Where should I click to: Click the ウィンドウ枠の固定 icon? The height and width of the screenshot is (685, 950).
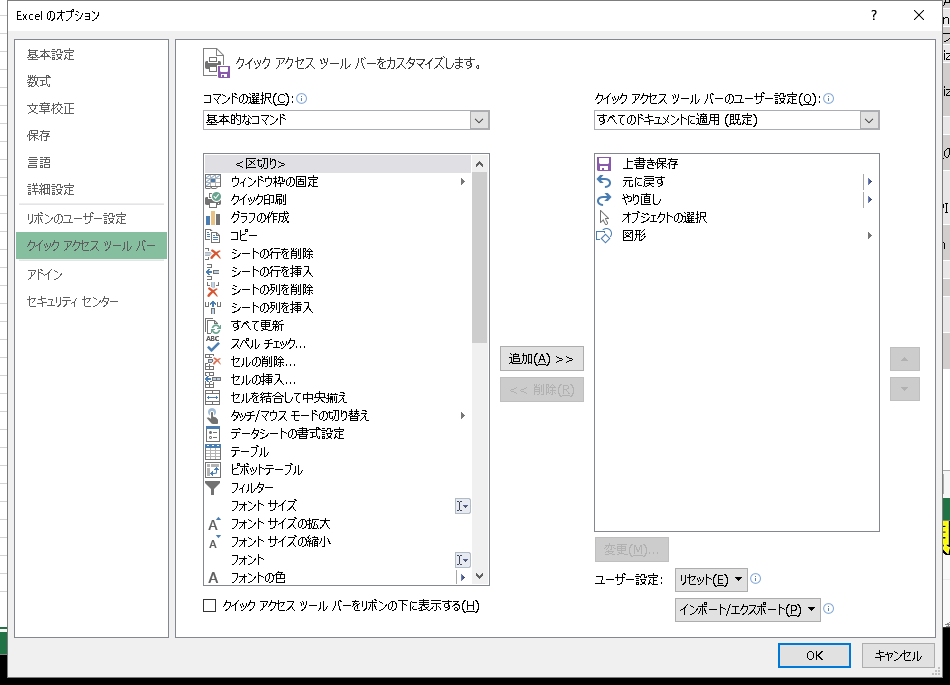pos(213,181)
